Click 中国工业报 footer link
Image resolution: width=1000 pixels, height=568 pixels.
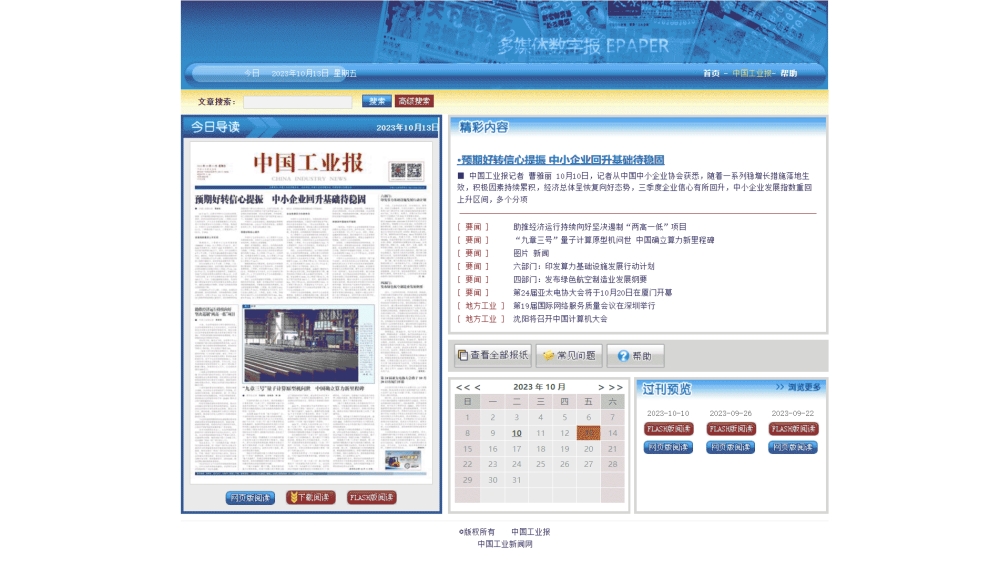[x=531, y=532]
